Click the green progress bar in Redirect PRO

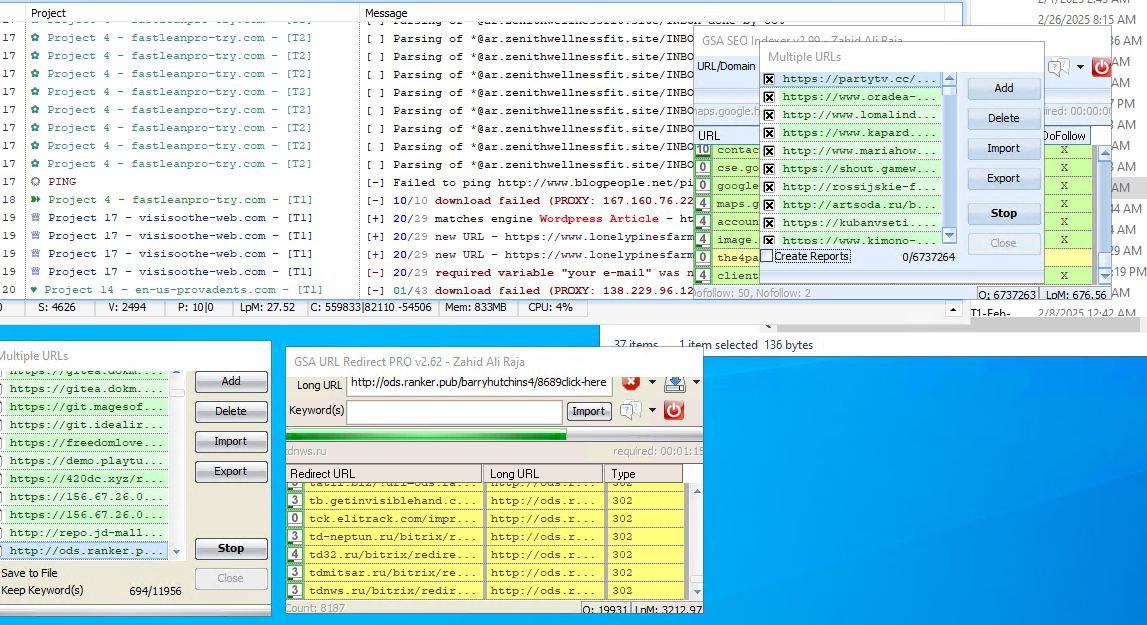426,435
